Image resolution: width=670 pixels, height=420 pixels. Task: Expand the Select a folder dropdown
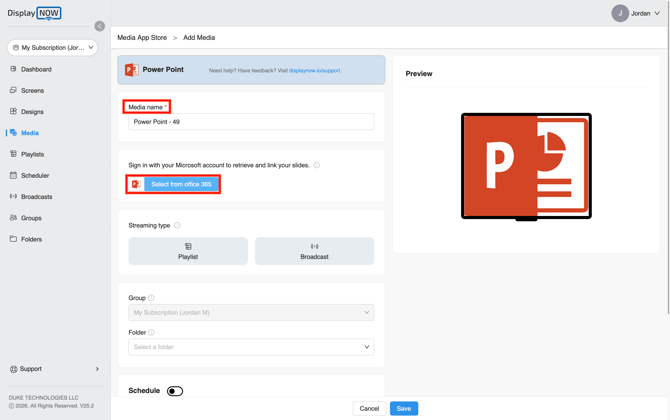coord(251,347)
